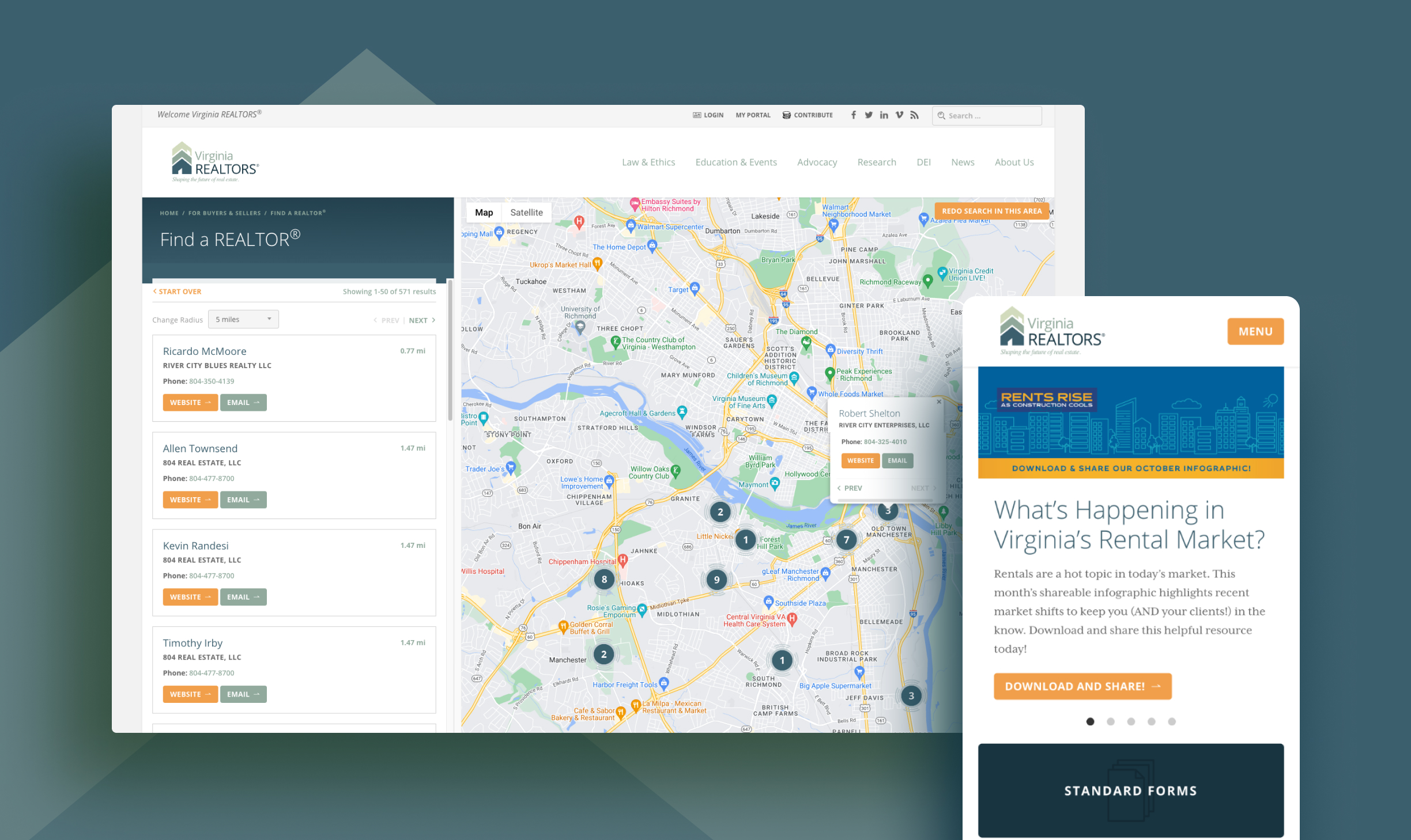Screen dimensions: 1411x840
Task: Click REDO SEARCH IN THIS AREA
Action: 990,211
